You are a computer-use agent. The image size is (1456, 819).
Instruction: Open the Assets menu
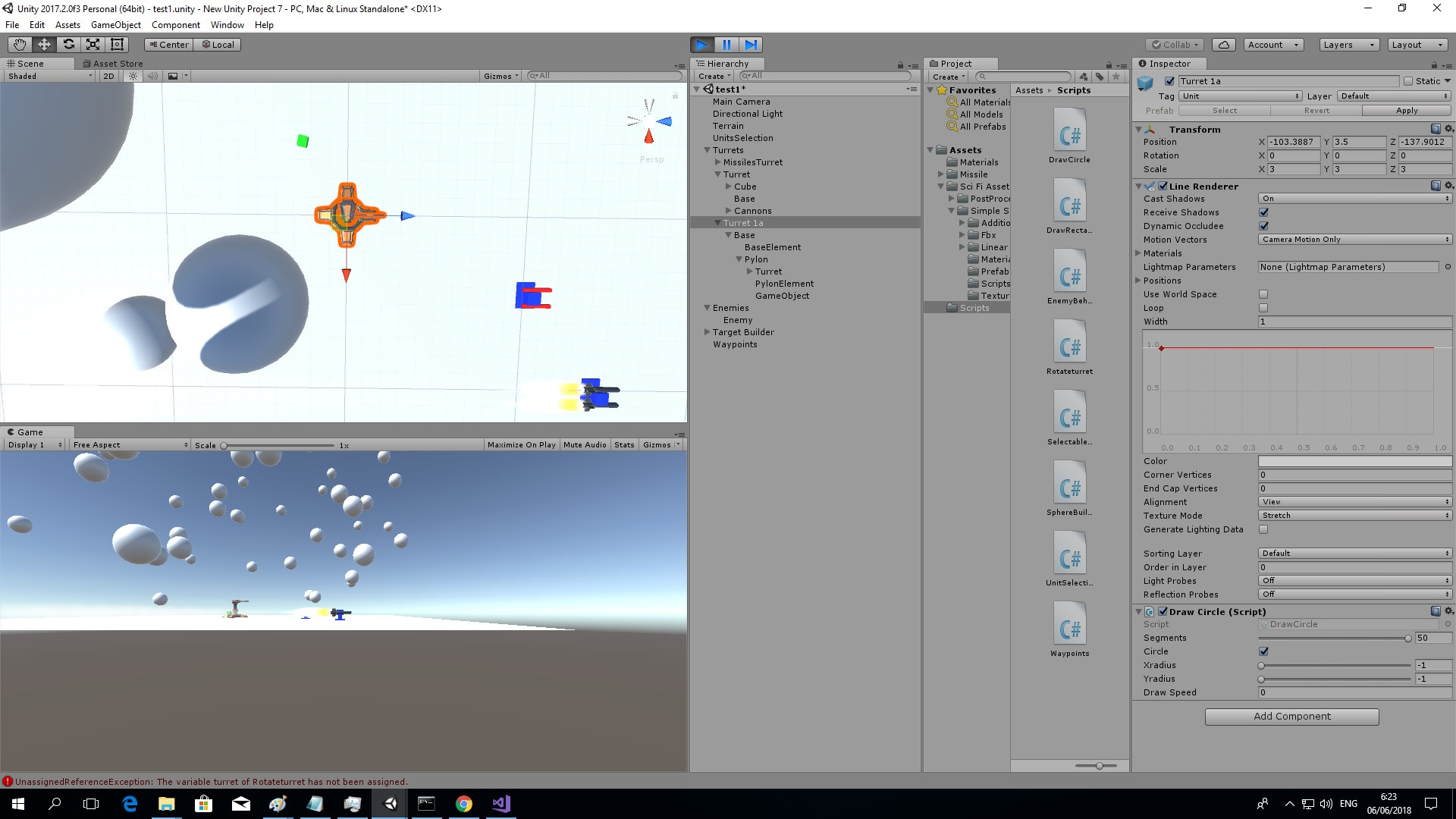coord(67,25)
